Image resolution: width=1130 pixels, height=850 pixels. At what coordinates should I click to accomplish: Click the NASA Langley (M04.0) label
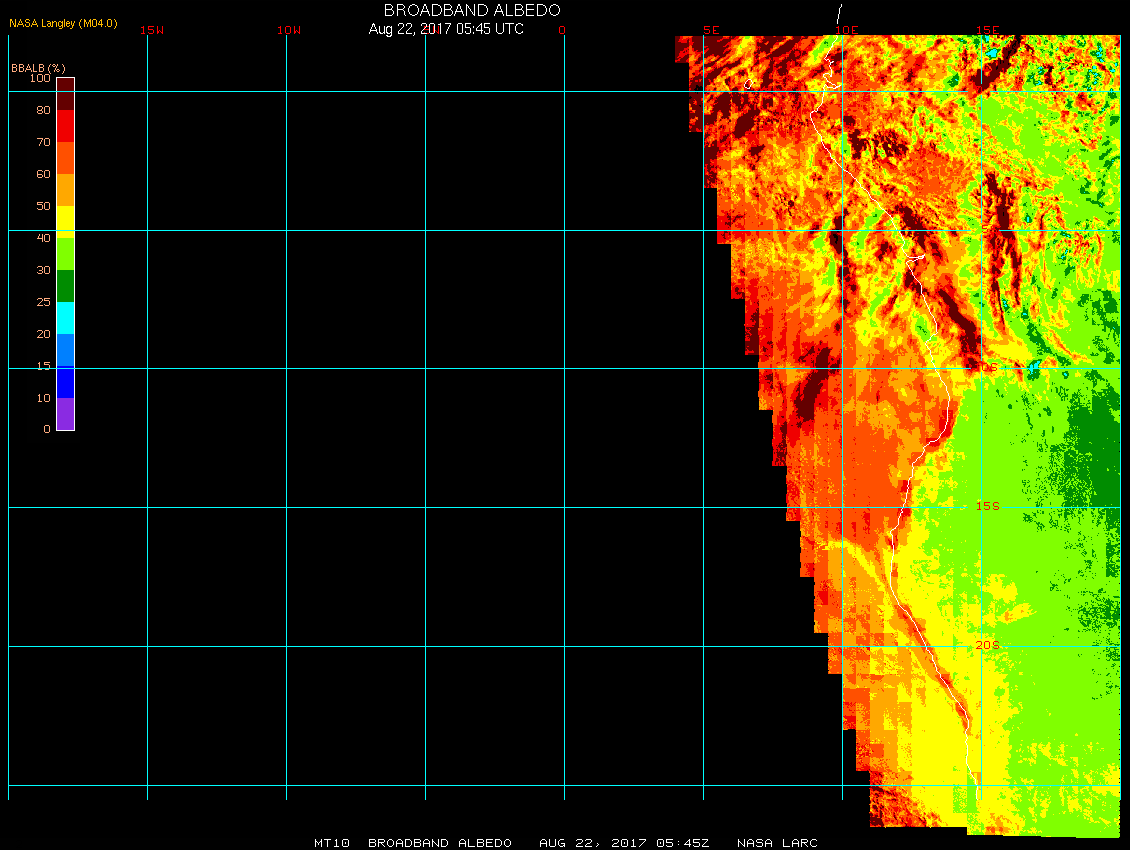click(63, 23)
